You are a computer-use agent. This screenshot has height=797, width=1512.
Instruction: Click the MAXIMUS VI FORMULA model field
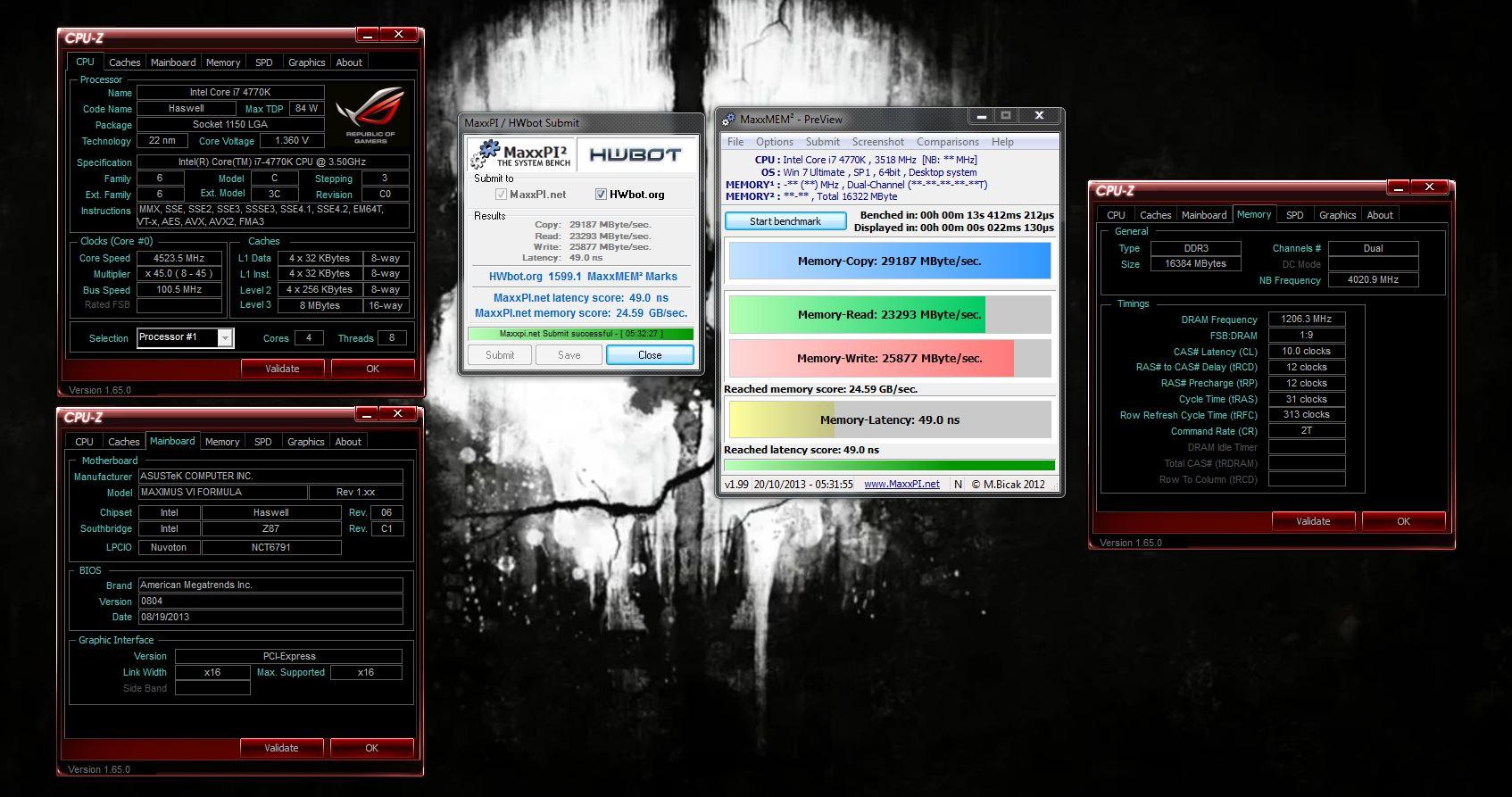click(x=222, y=492)
